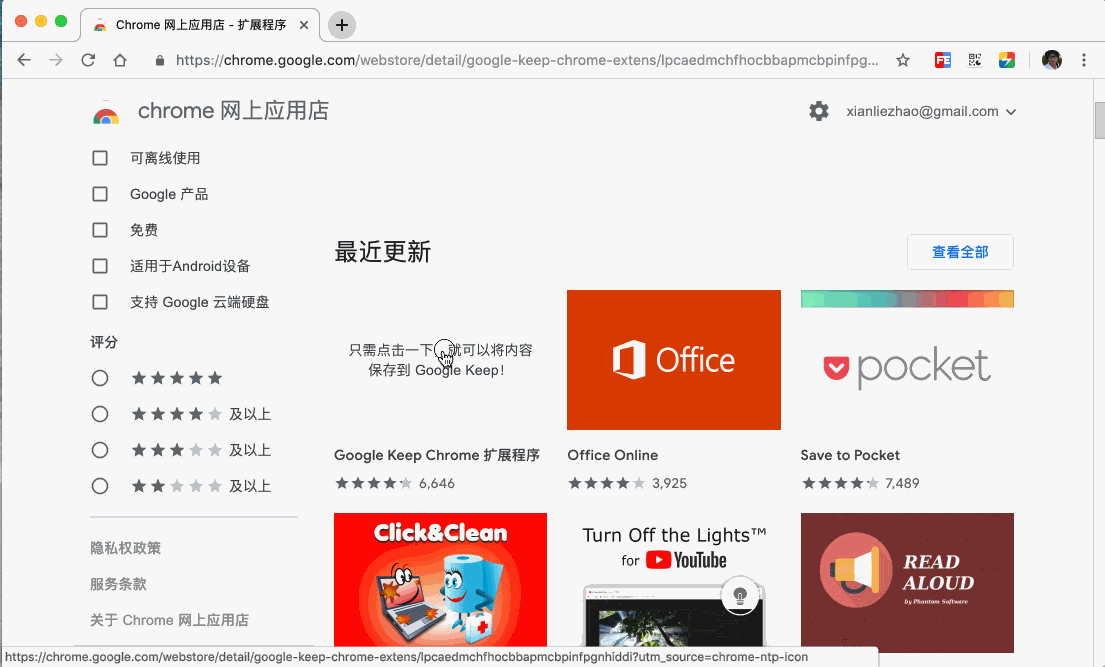Open Chrome's three-dot menu
This screenshot has height=667, width=1105.
click(1084, 60)
